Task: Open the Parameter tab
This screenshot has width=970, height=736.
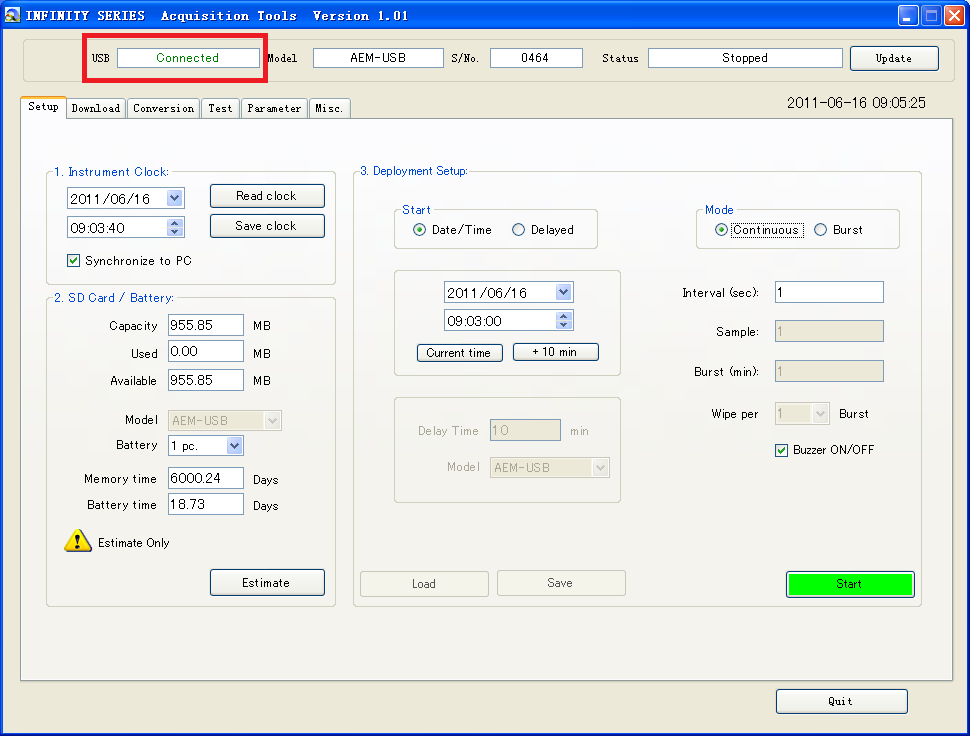Action: click(x=274, y=108)
